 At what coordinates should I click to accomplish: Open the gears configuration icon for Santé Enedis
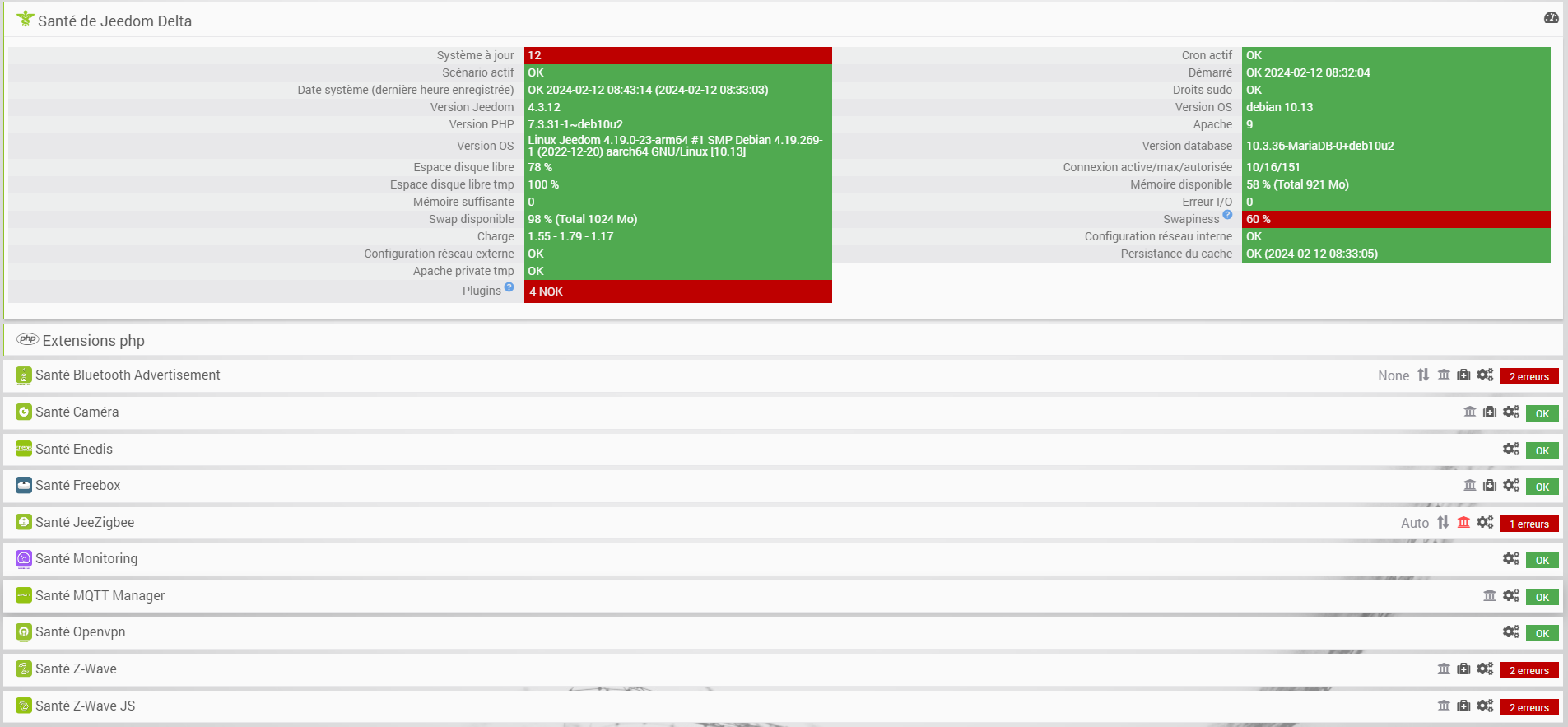point(1511,449)
